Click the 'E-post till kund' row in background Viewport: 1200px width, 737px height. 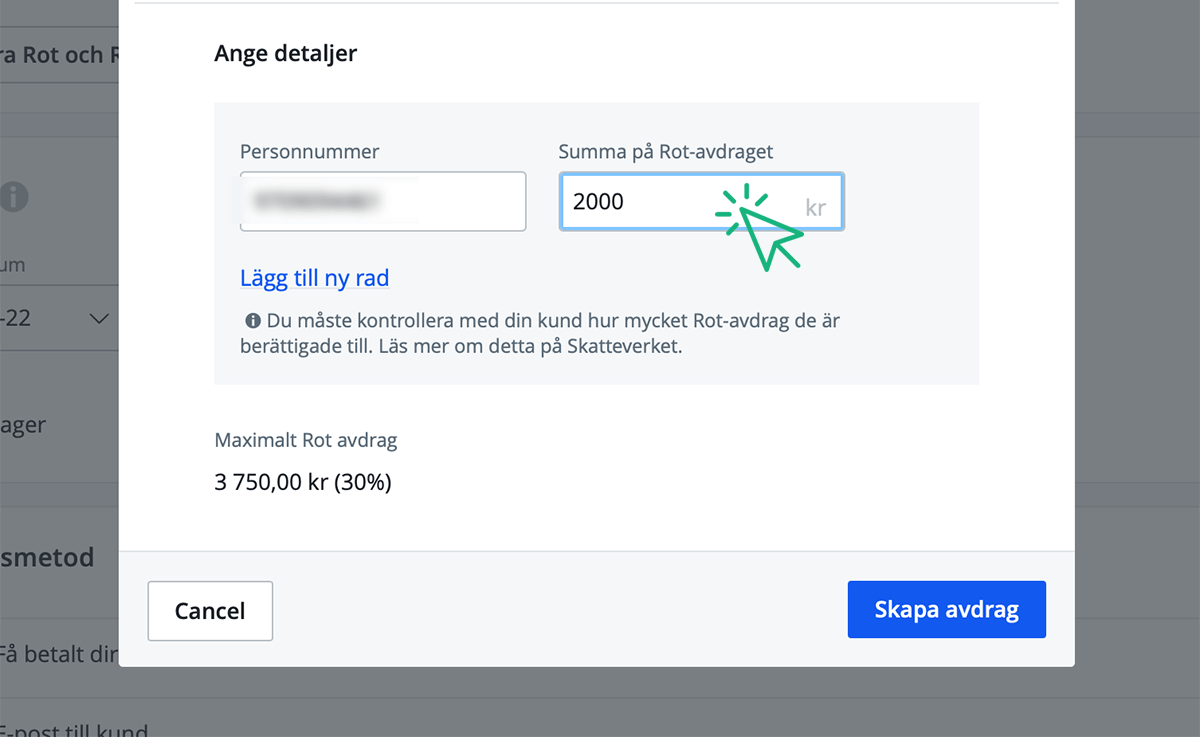[x=72, y=730]
